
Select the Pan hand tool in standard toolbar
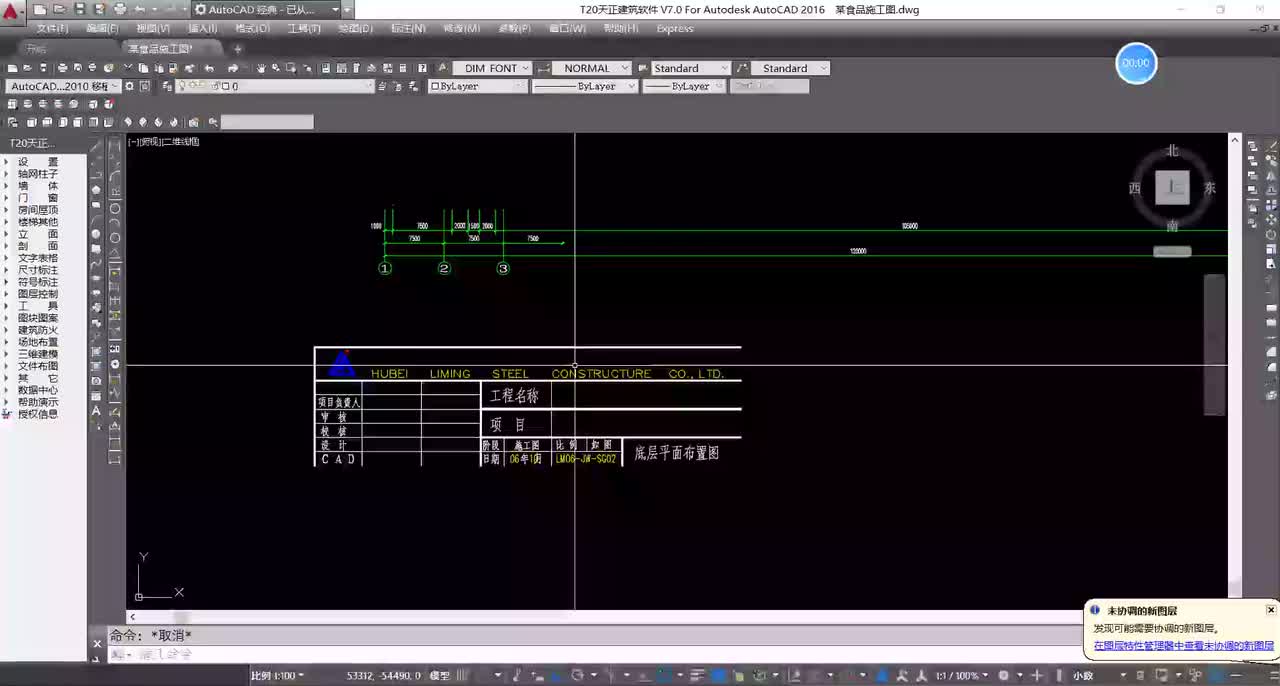pos(261,68)
